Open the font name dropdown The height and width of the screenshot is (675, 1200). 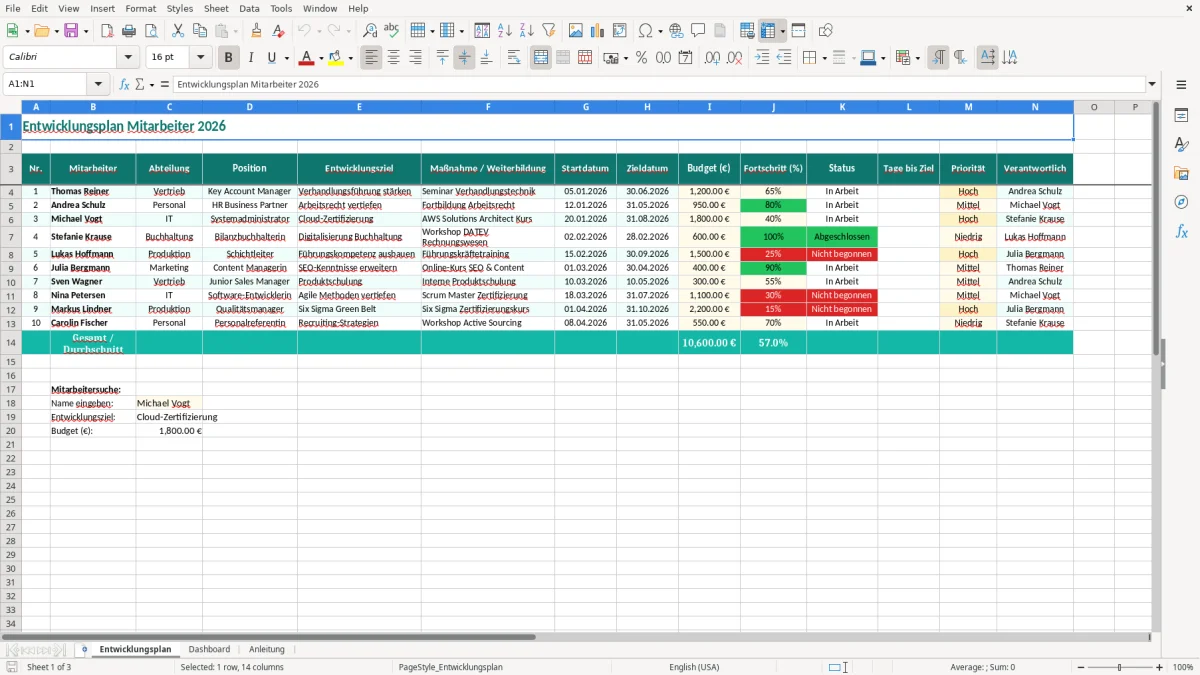(x=128, y=58)
